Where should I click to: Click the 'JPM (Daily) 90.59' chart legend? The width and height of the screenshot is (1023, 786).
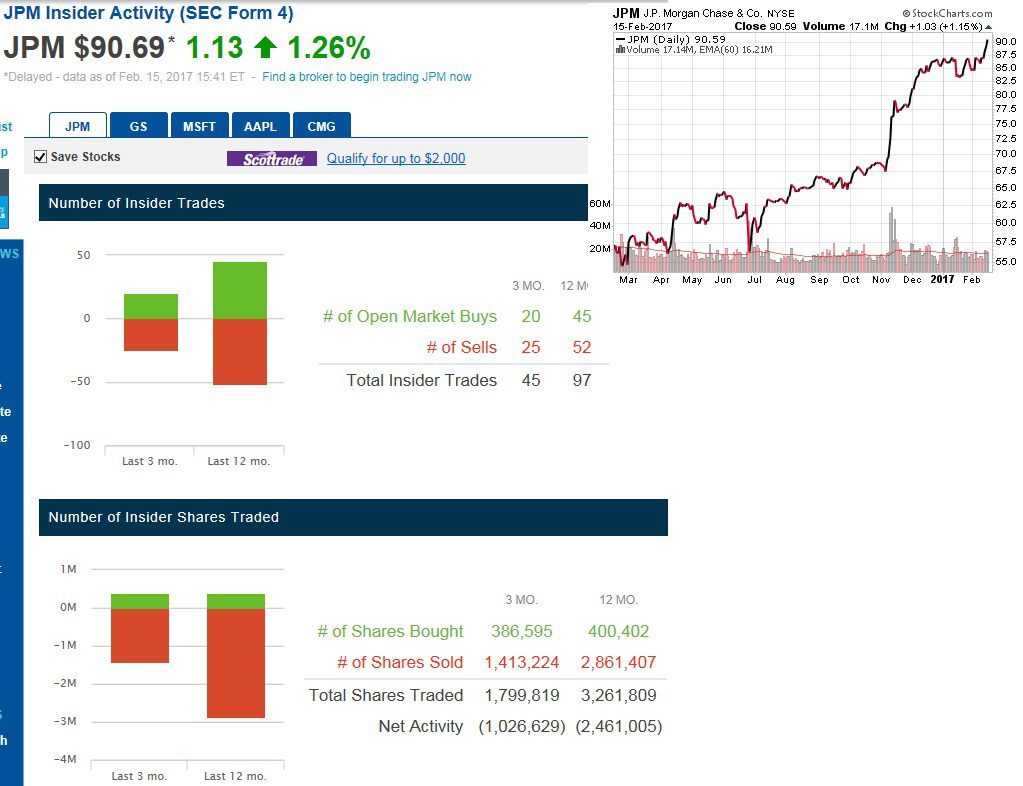[671, 39]
